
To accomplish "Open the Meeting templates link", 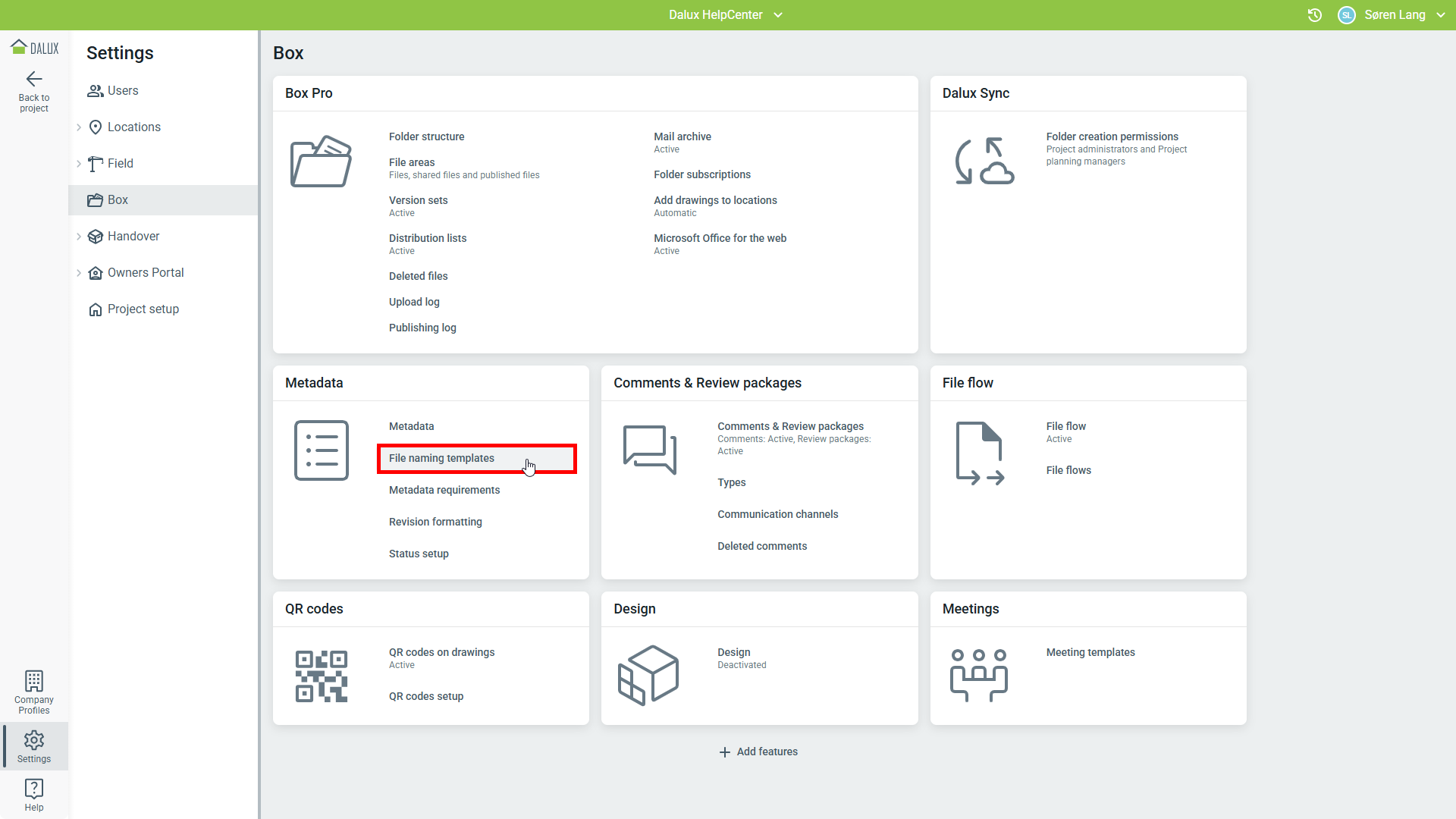I will [1090, 652].
